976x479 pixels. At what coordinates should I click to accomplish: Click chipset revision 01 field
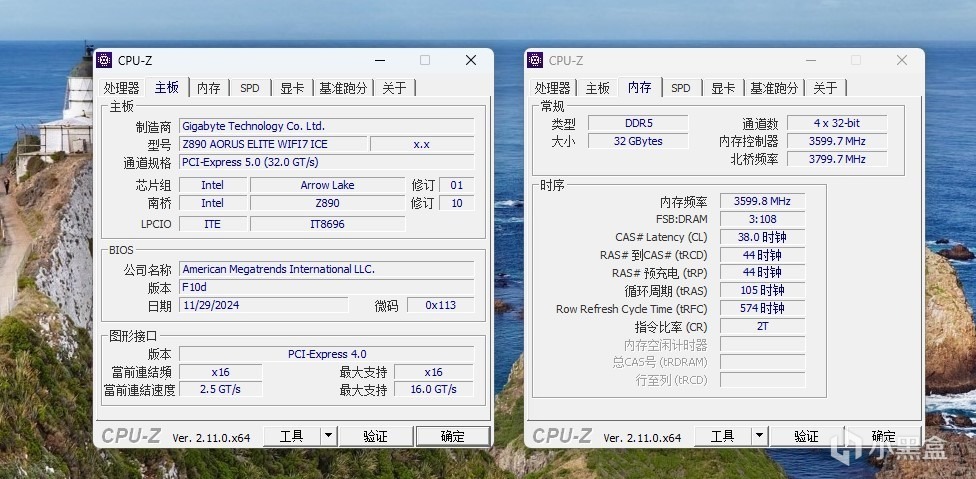point(457,185)
